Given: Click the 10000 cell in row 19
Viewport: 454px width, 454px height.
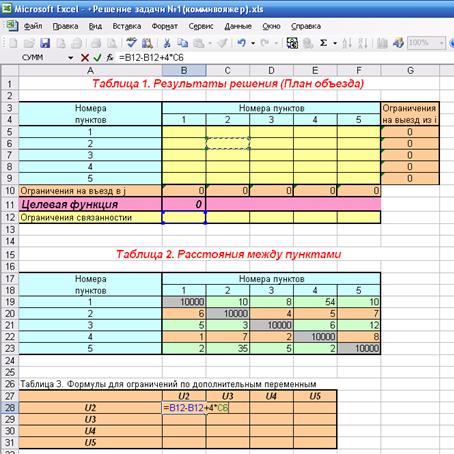Looking at the screenshot, I should click(184, 302).
